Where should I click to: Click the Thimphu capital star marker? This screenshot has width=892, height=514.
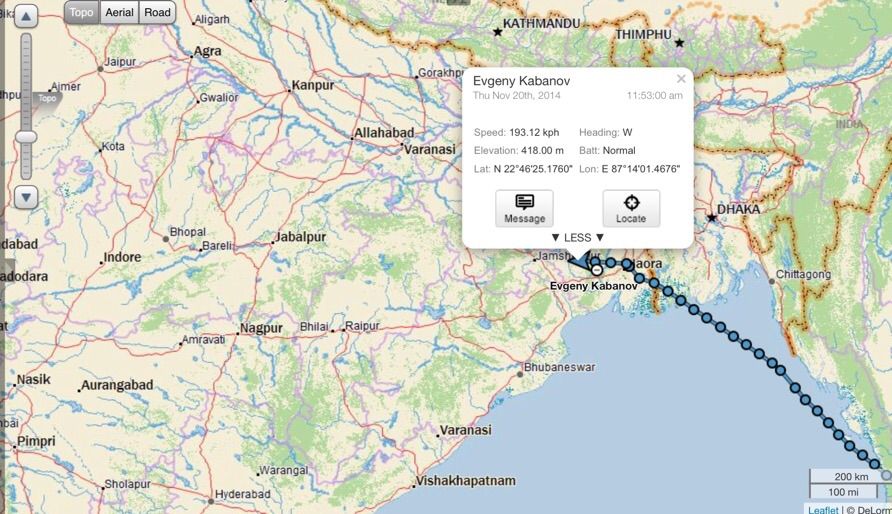coord(679,43)
